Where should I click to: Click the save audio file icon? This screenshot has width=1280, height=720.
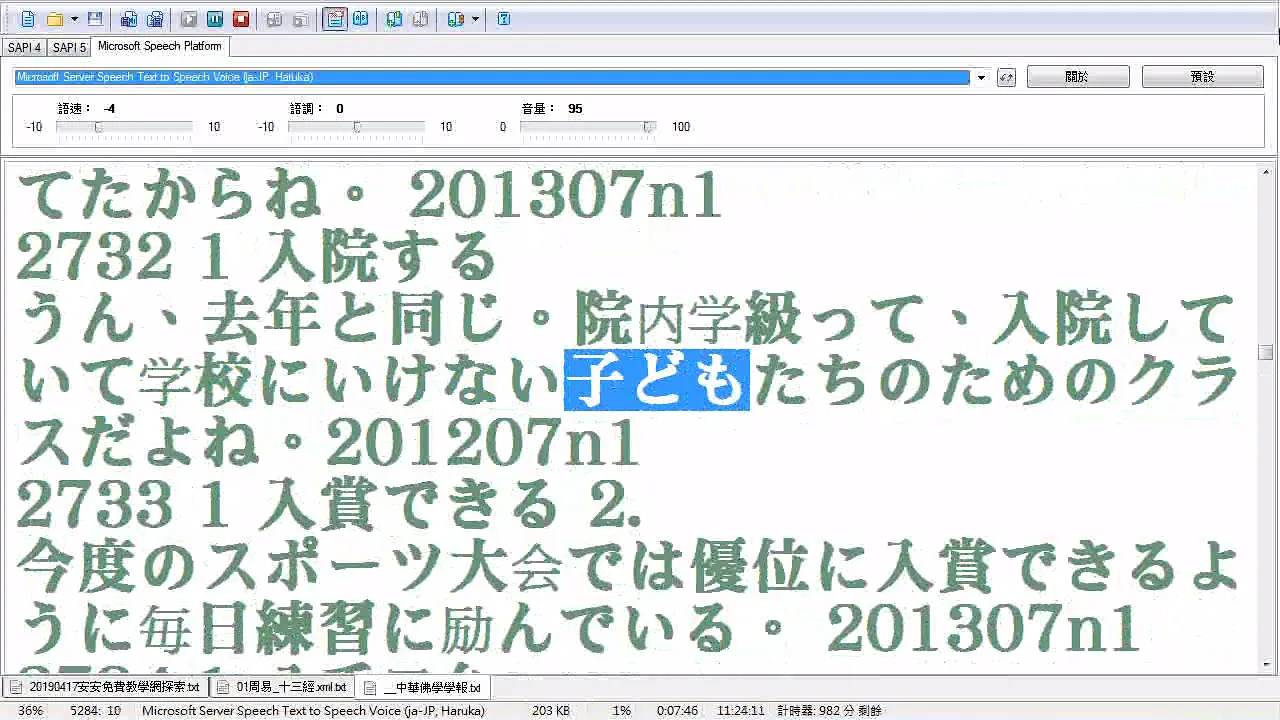(129, 19)
